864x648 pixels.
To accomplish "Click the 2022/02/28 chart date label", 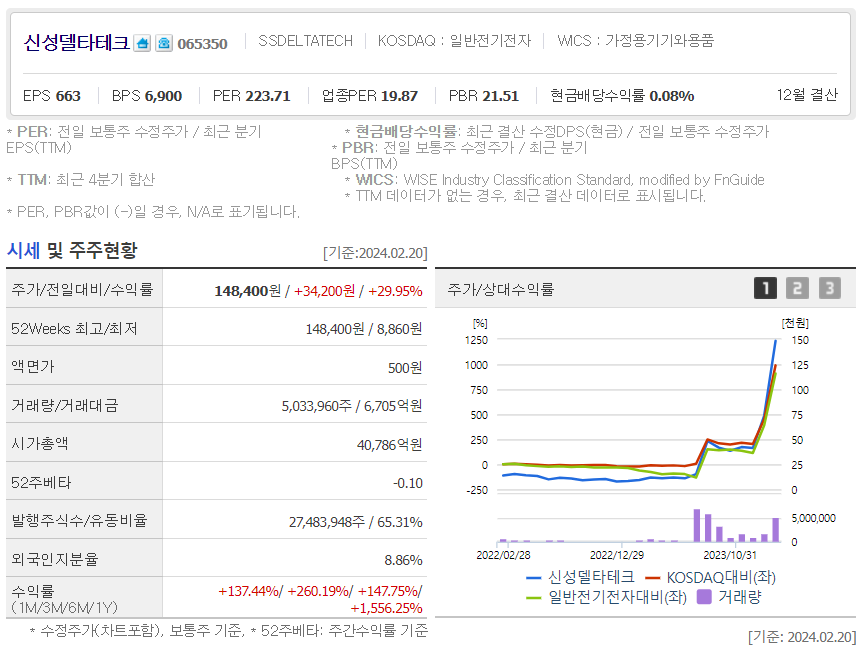I will tap(503, 555).
